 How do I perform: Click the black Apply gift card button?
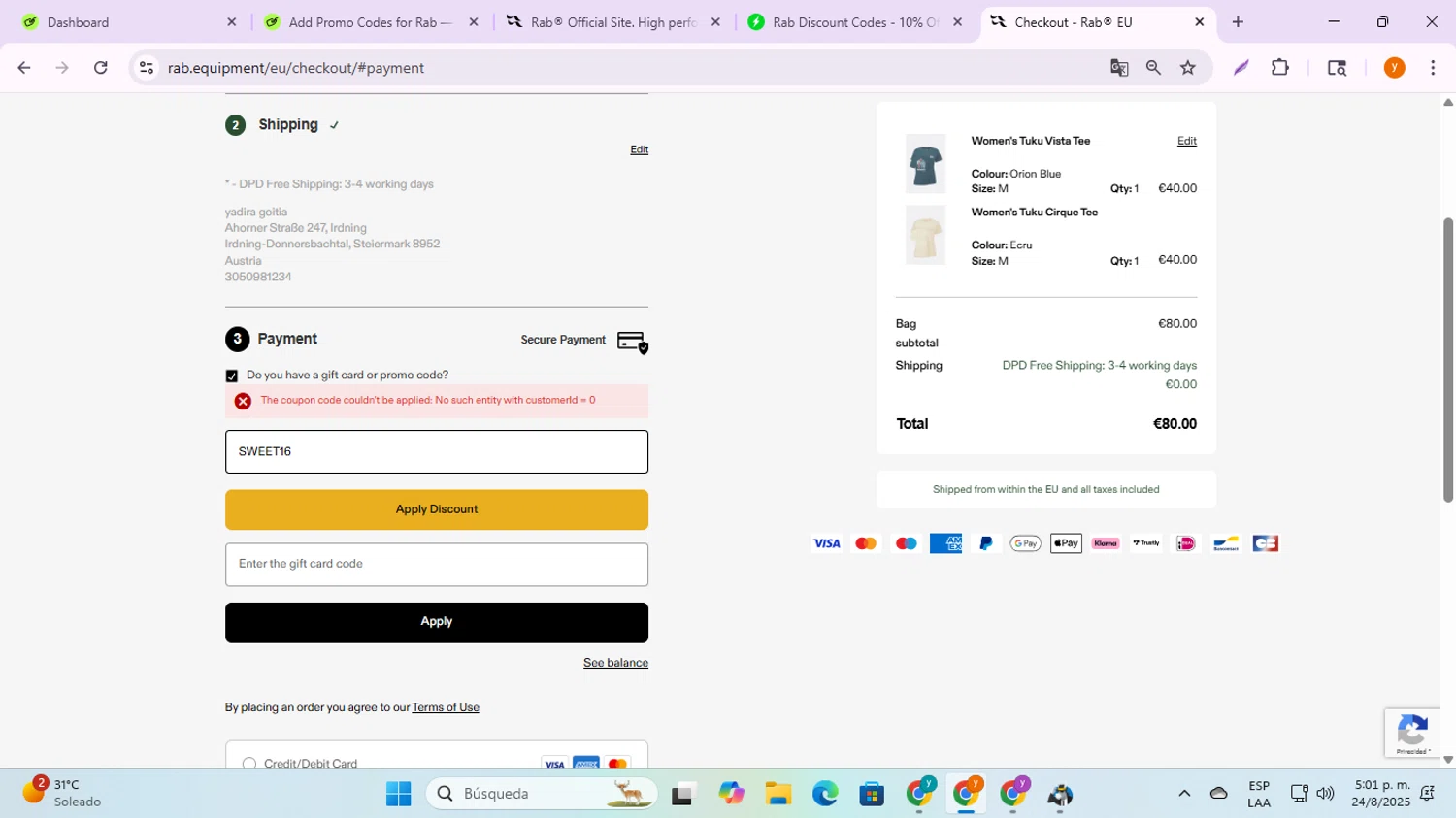point(437,622)
